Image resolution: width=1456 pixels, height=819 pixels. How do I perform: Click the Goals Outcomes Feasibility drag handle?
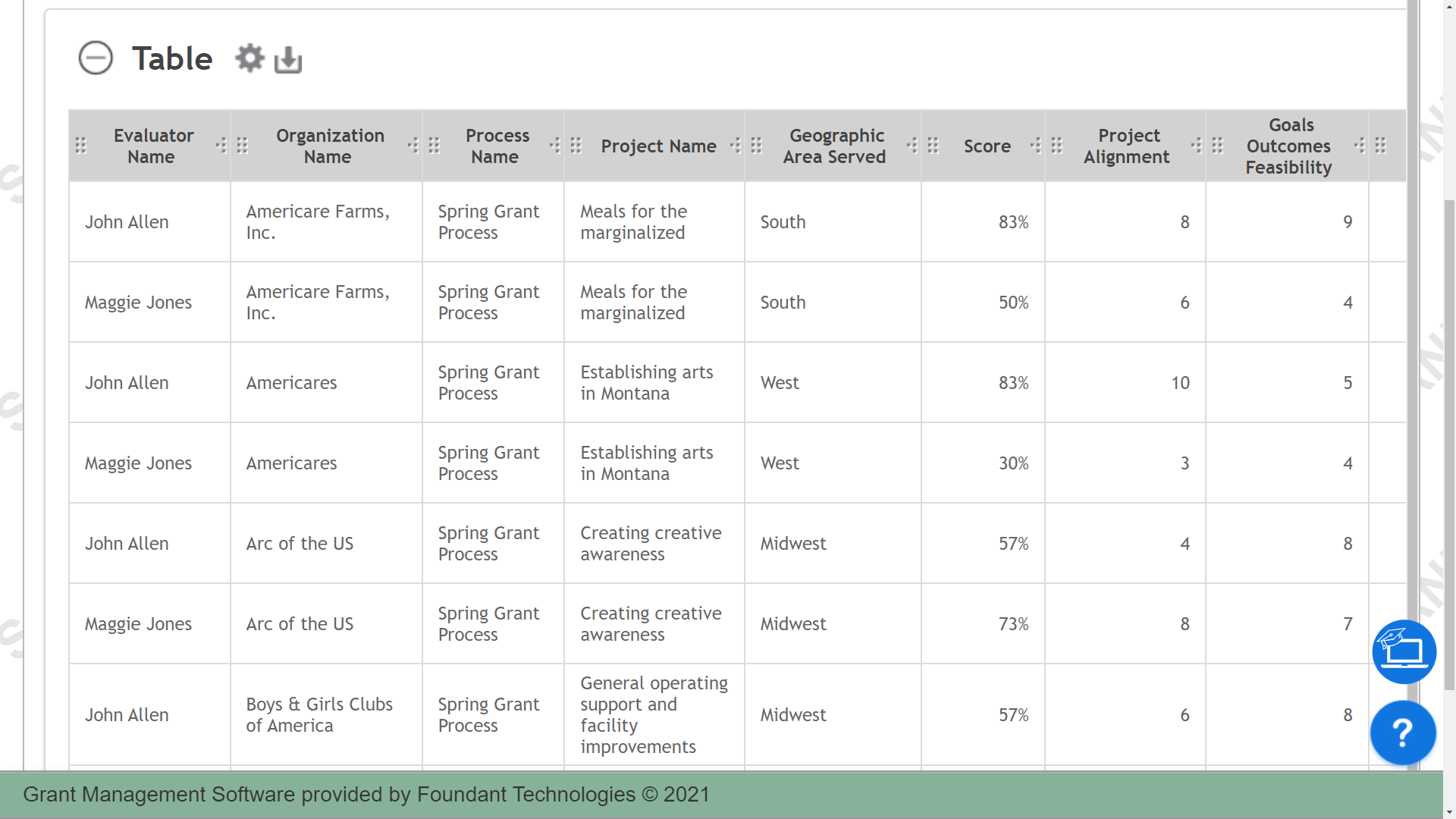pyautogui.click(x=1218, y=146)
